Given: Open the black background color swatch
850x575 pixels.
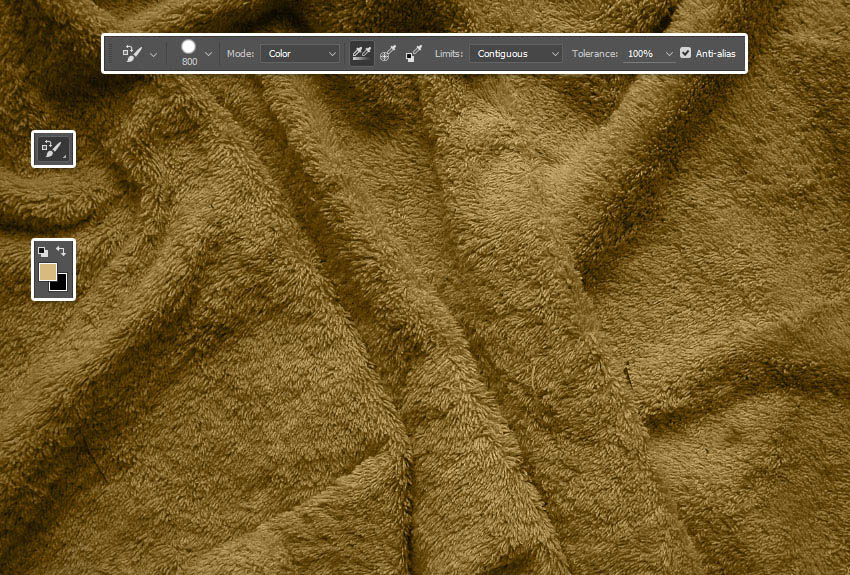Looking at the screenshot, I should click(60, 284).
